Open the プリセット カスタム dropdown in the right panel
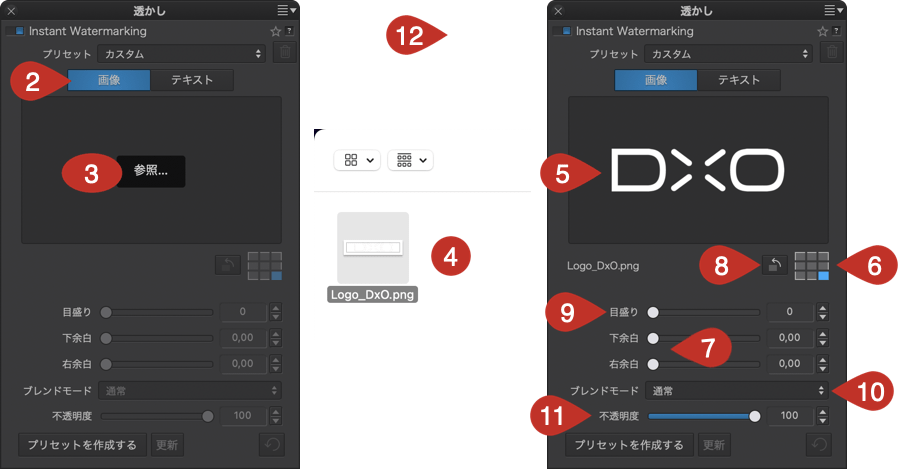 click(x=728, y=54)
